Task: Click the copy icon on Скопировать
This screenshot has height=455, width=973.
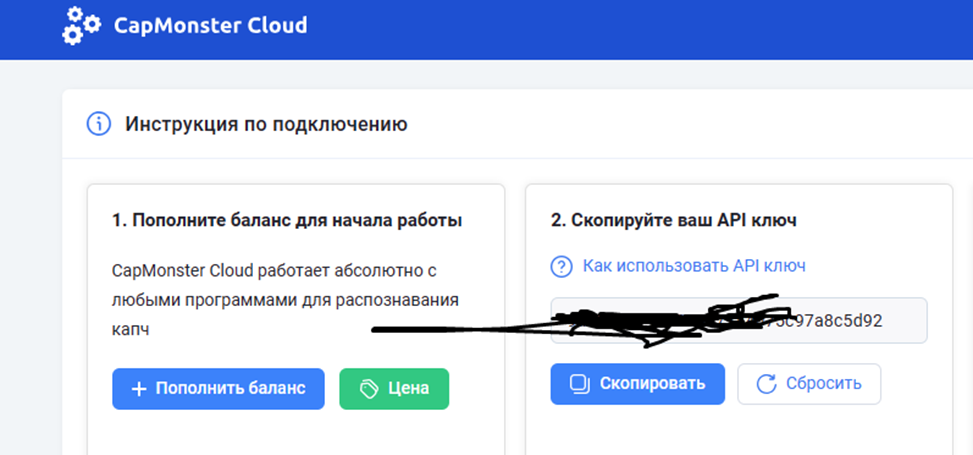Action: [578, 383]
